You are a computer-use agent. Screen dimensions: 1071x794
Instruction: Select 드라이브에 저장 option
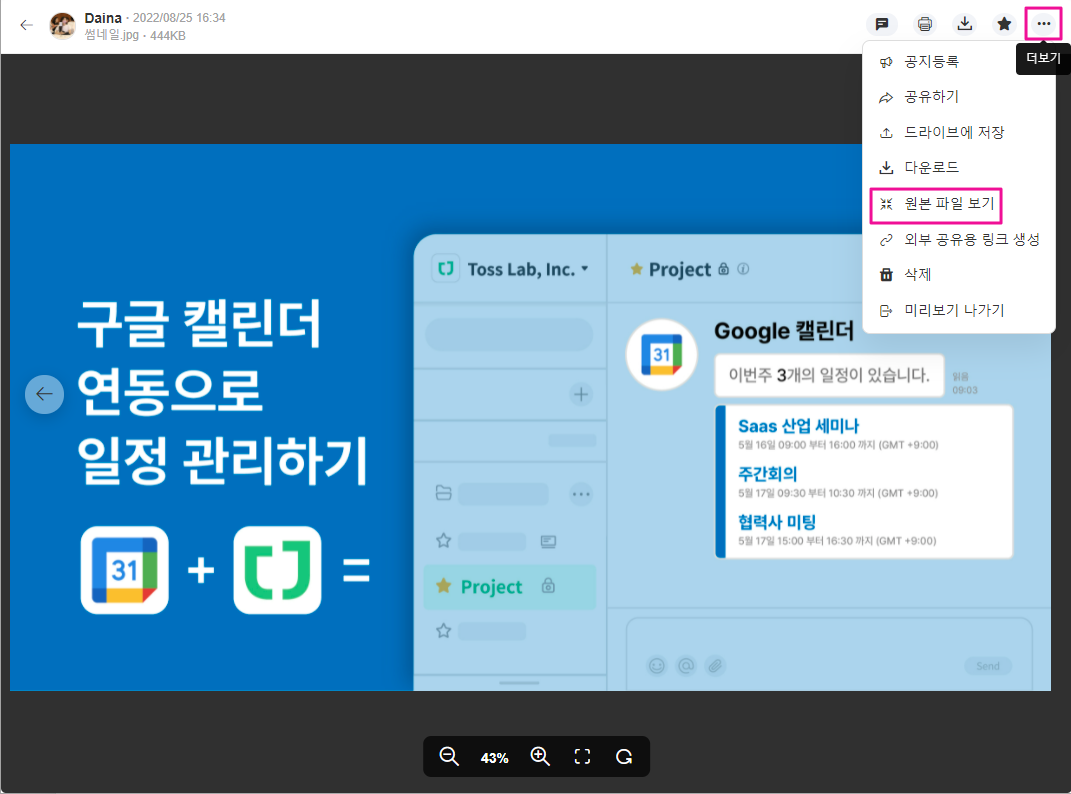click(x=959, y=133)
